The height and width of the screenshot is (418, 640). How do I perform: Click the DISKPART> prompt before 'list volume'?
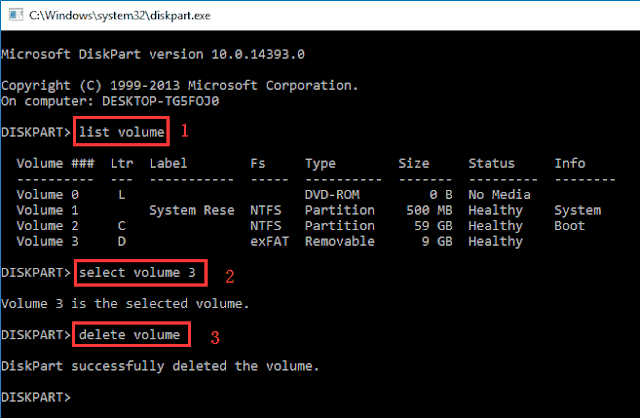pos(36,132)
